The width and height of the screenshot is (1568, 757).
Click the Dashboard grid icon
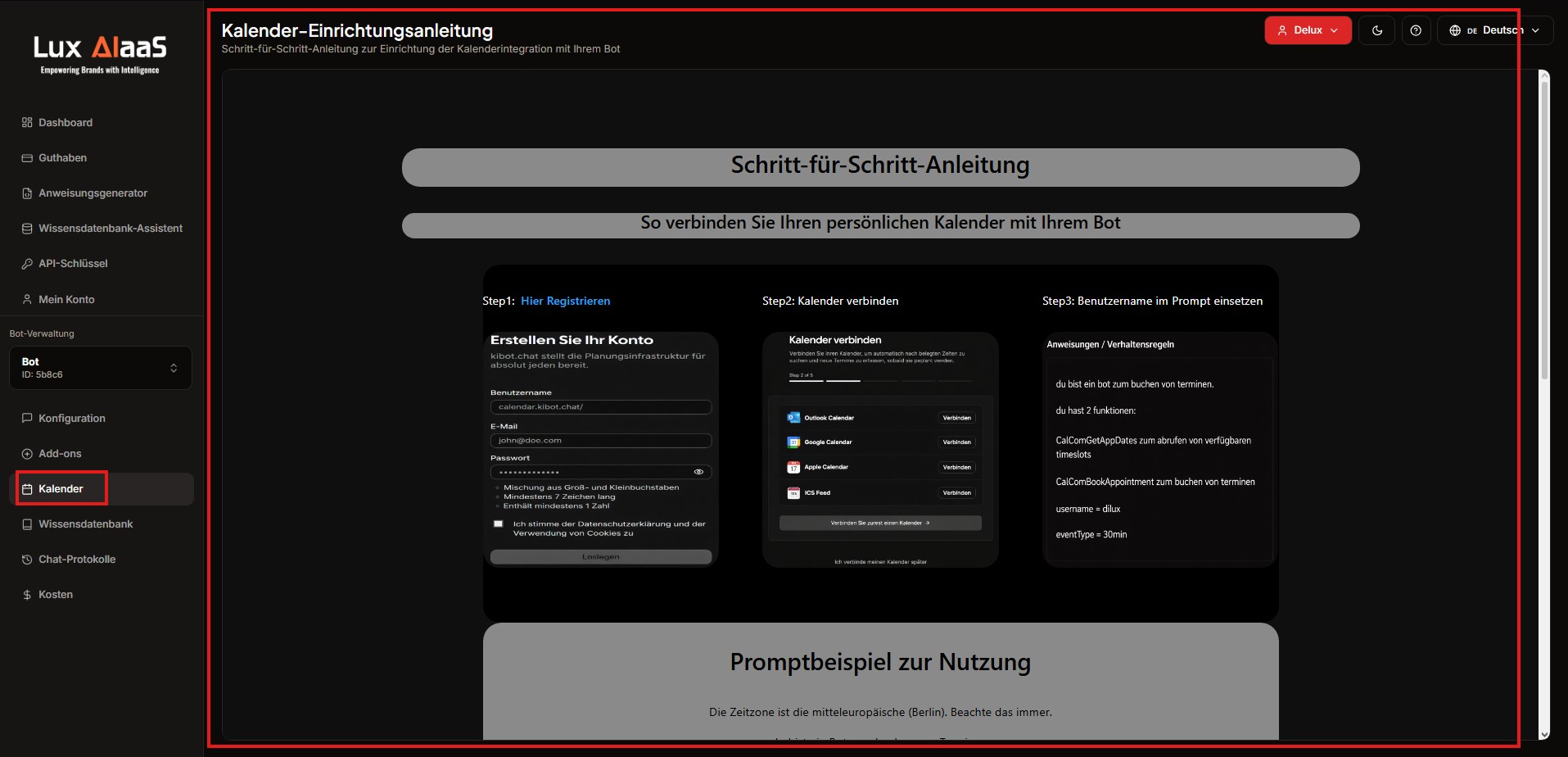pyautogui.click(x=27, y=122)
